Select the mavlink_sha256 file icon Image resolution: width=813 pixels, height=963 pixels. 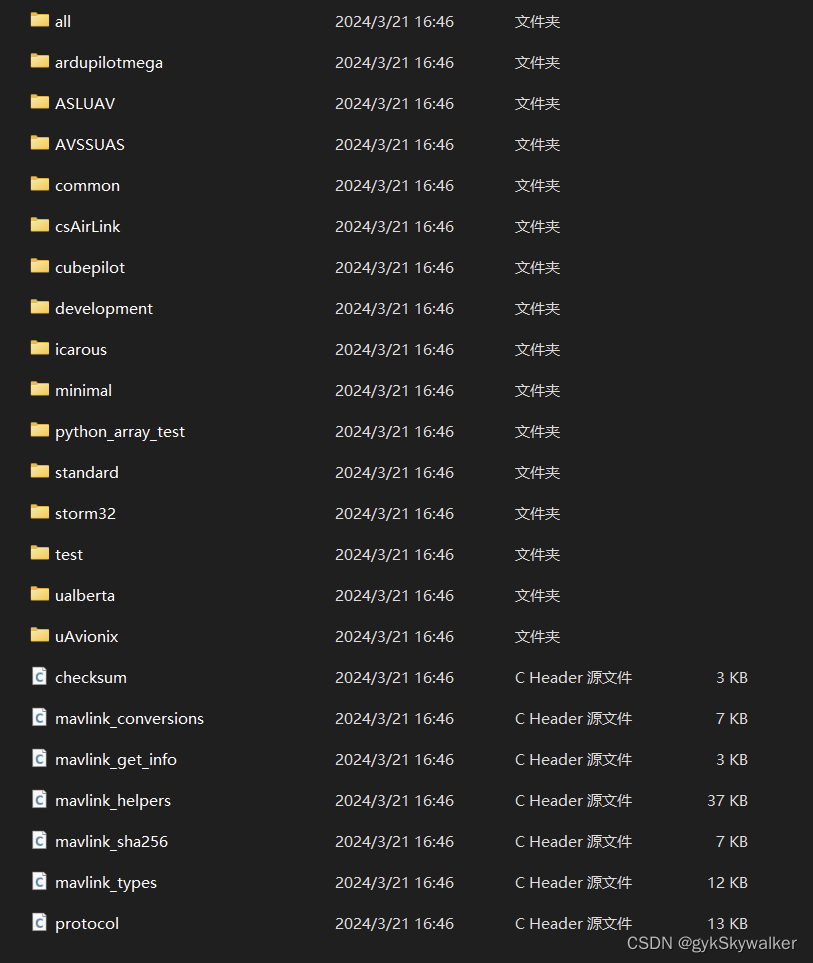point(40,840)
